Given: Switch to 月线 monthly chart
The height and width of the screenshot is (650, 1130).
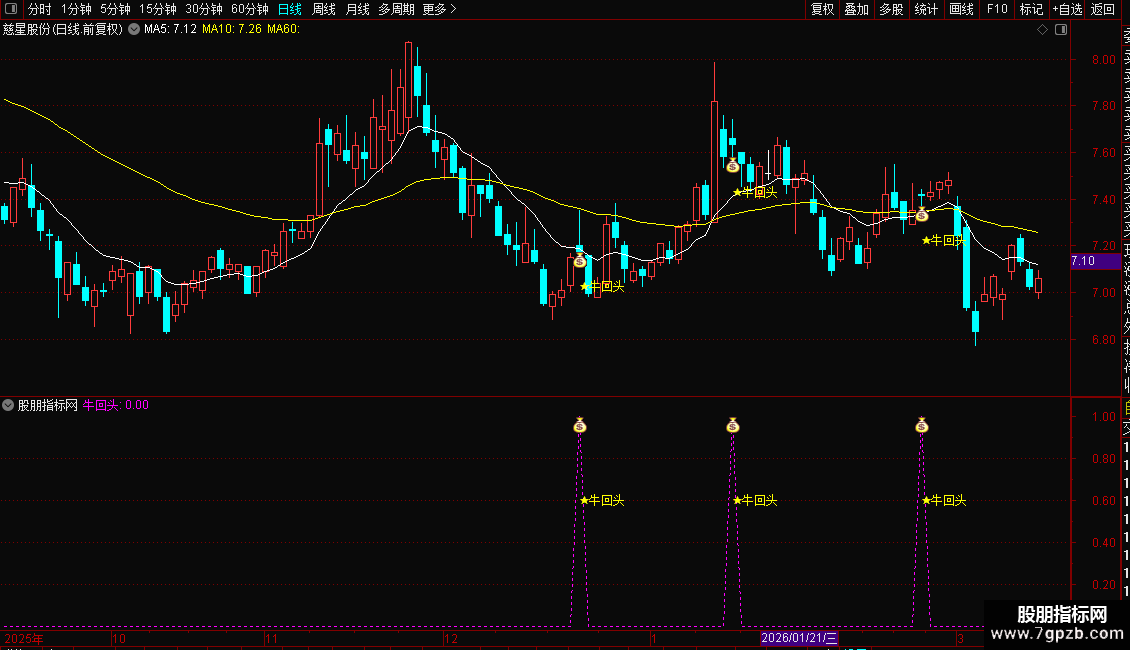Looking at the screenshot, I should pyautogui.click(x=357, y=9).
